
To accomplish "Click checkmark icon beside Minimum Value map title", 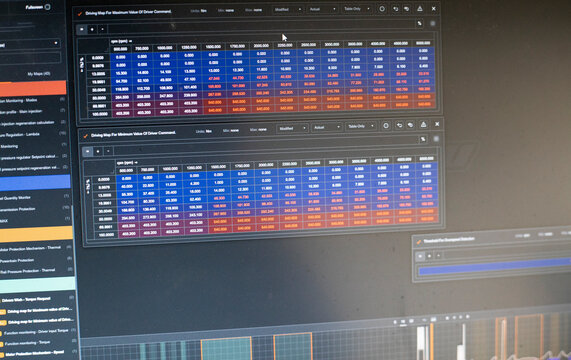I will click(85, 136).
